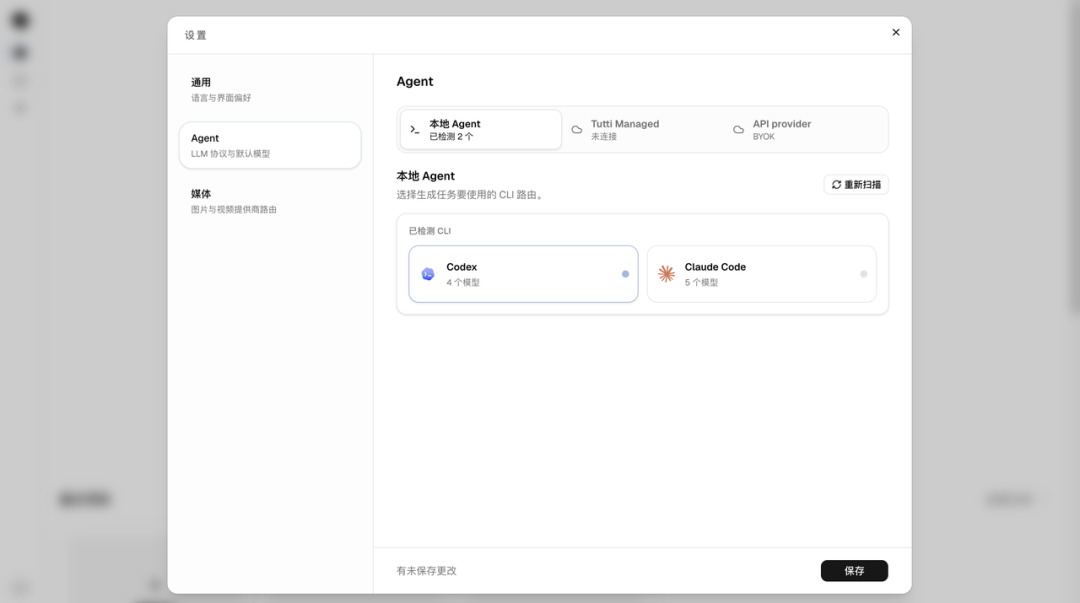Choose the Claude Code 5 个模型 card

click(762, 274)
